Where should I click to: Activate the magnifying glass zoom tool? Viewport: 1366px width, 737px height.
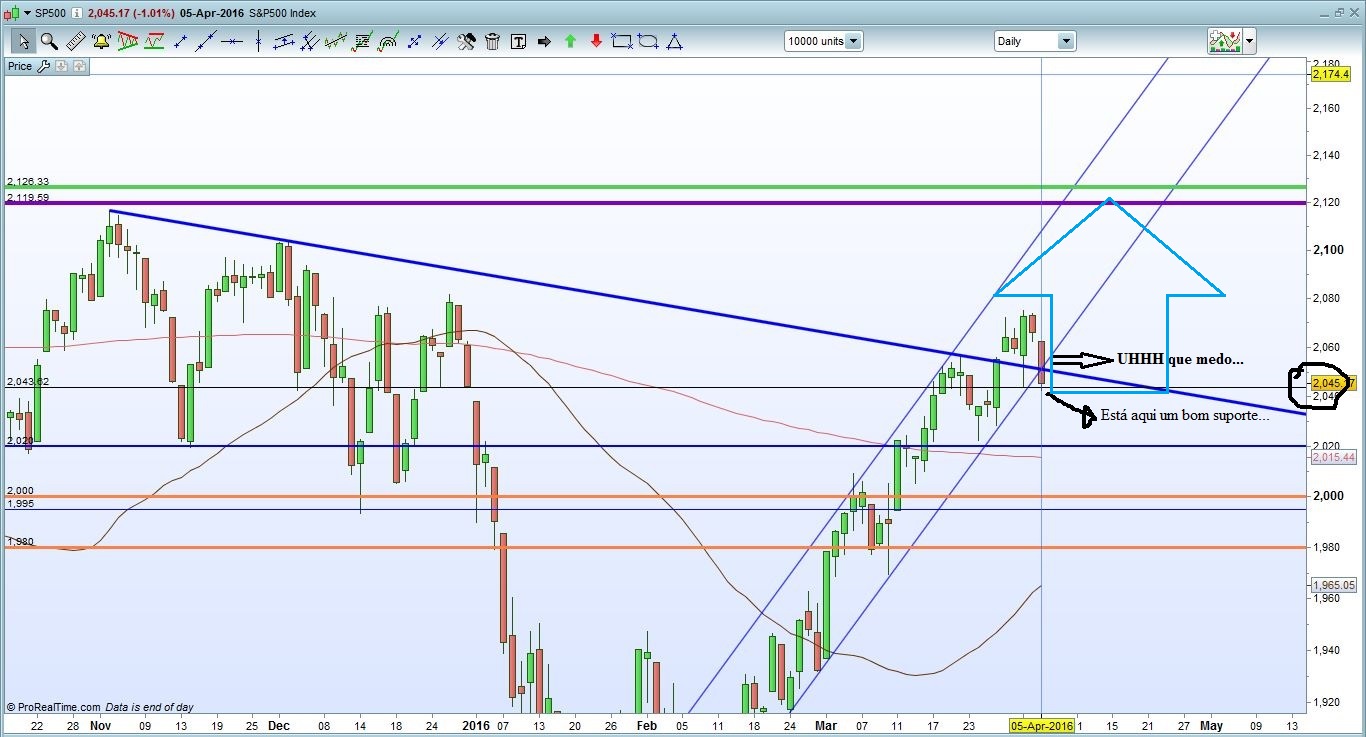[49, 41]
